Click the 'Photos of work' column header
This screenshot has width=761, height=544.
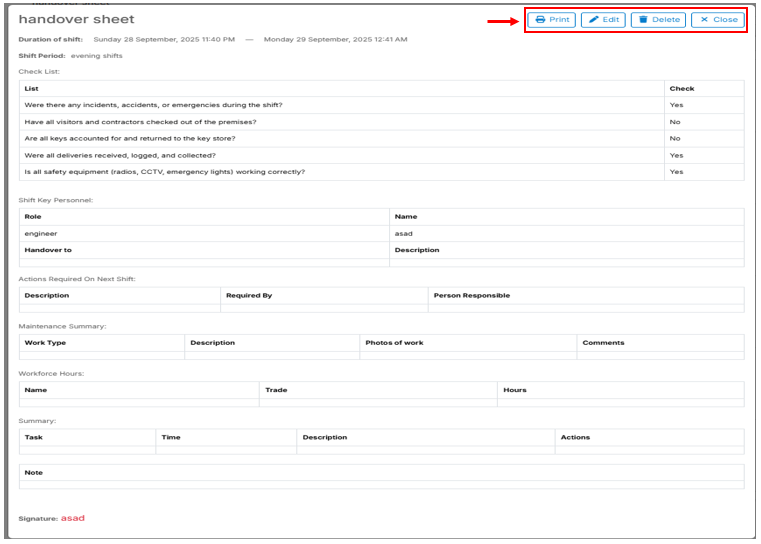coord(394,343)
